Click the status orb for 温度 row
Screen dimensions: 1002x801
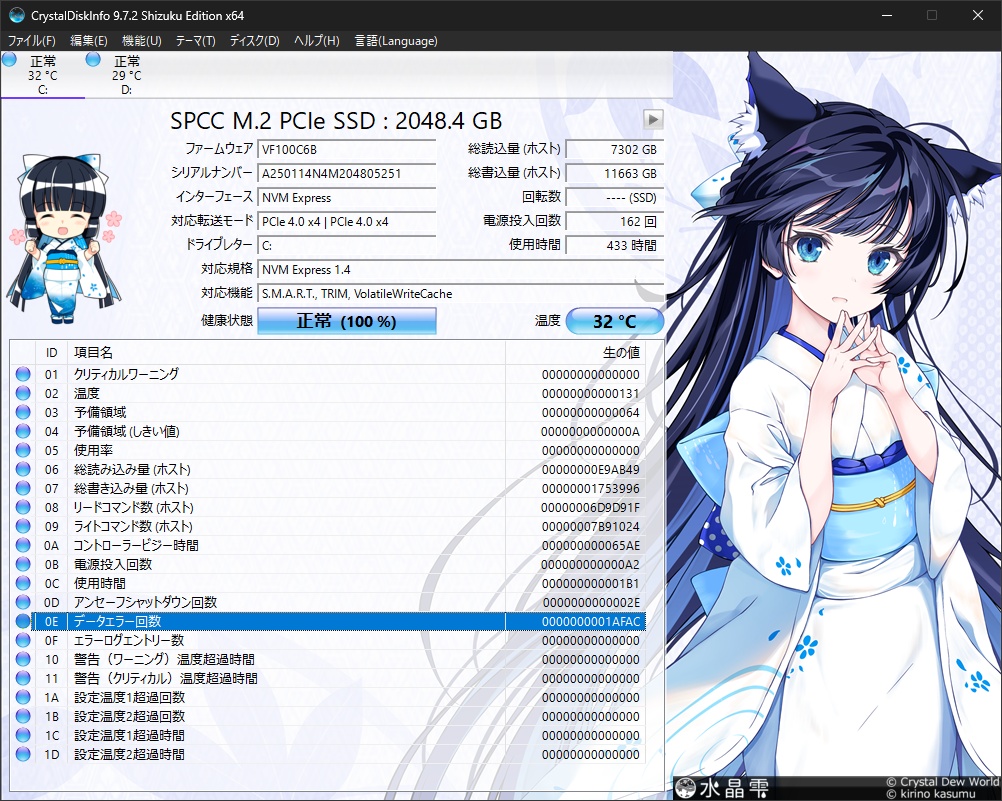coord(23,394)
